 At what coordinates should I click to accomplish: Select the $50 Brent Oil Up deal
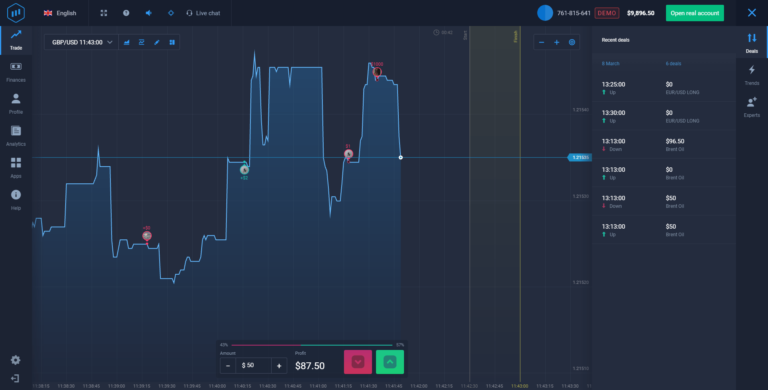664,230
